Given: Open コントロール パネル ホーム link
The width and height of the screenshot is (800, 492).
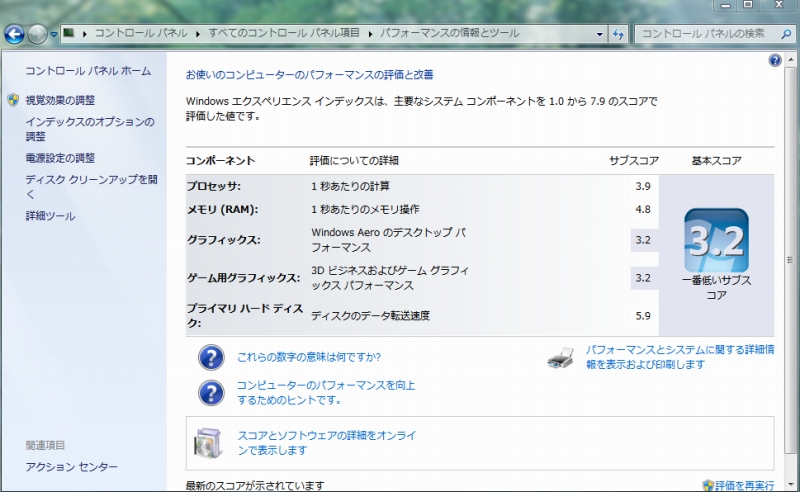Looking at the screenshot, I should (88, 71).
